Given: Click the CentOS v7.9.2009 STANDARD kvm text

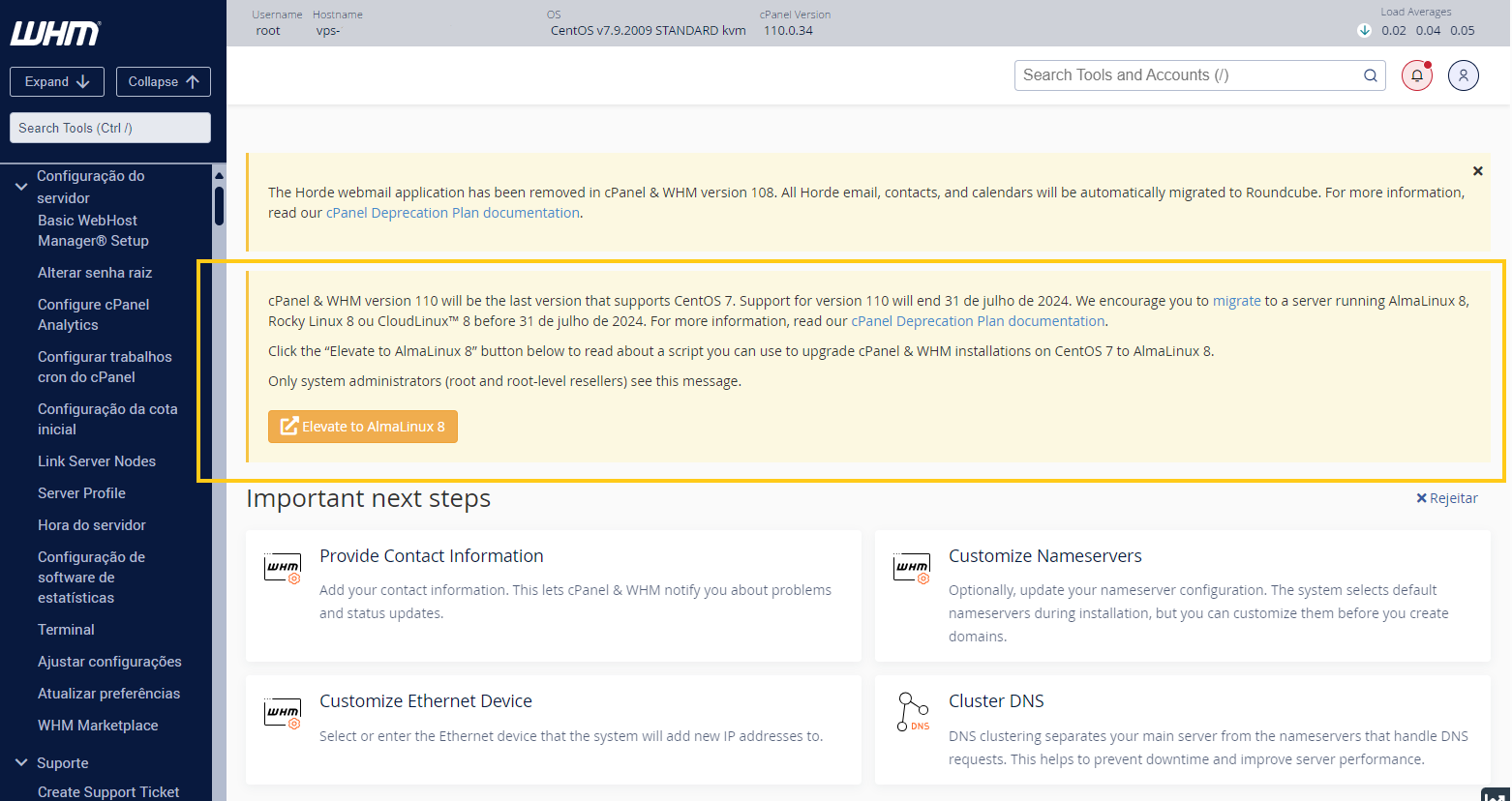Looking at the screenshot, I should [649, 31].
